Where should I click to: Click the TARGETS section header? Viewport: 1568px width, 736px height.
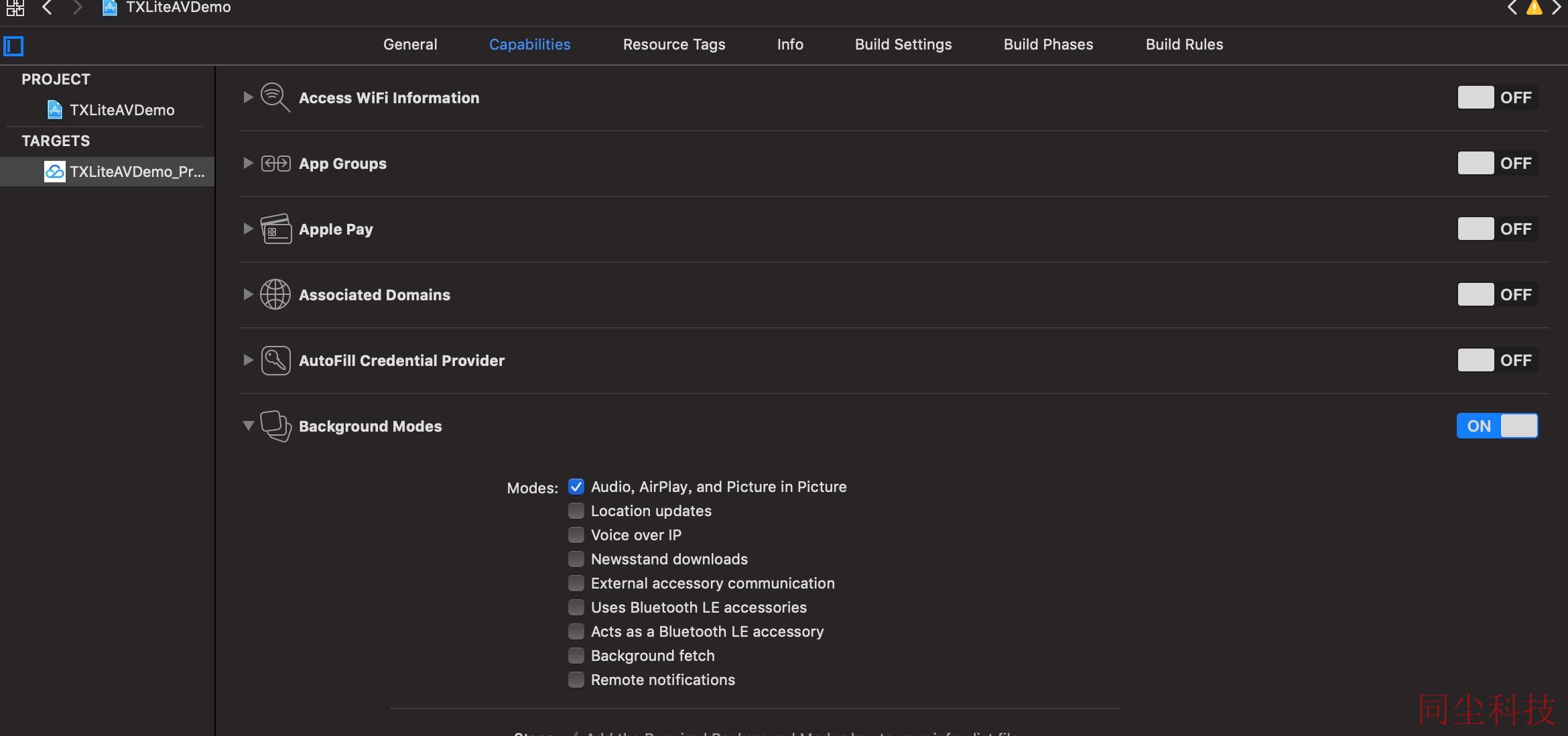pos(56,141)
